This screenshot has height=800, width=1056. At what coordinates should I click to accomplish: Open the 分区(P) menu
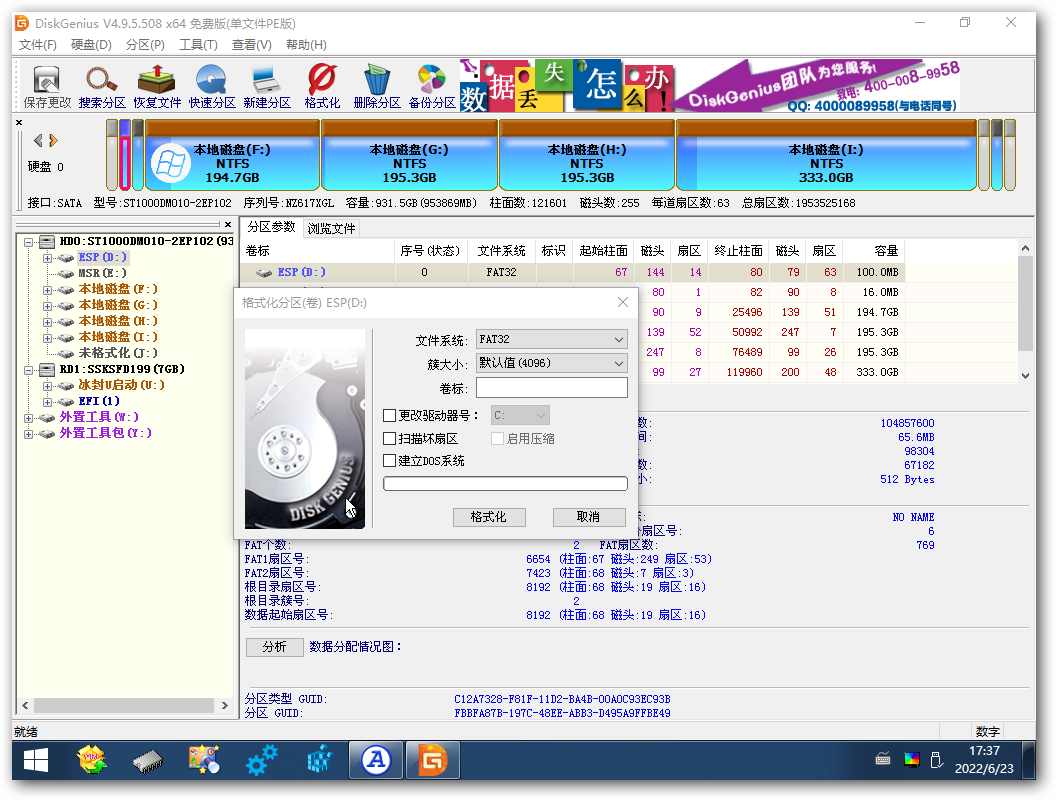point(145,44)
